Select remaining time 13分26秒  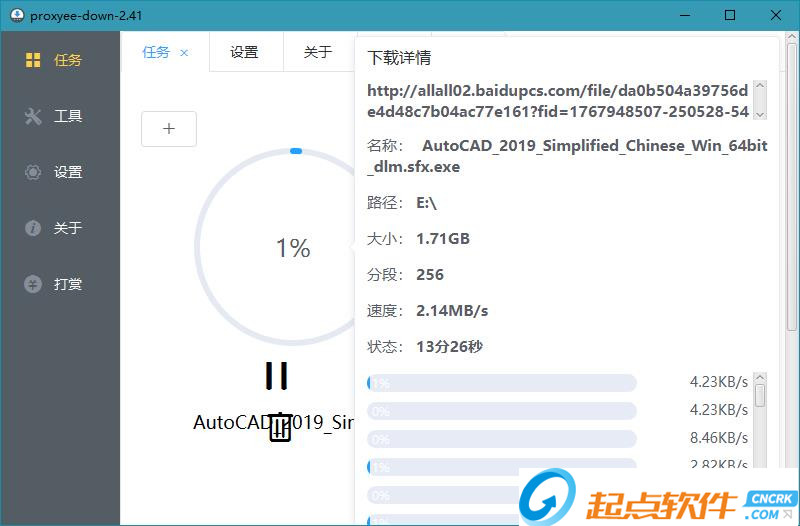449,347
